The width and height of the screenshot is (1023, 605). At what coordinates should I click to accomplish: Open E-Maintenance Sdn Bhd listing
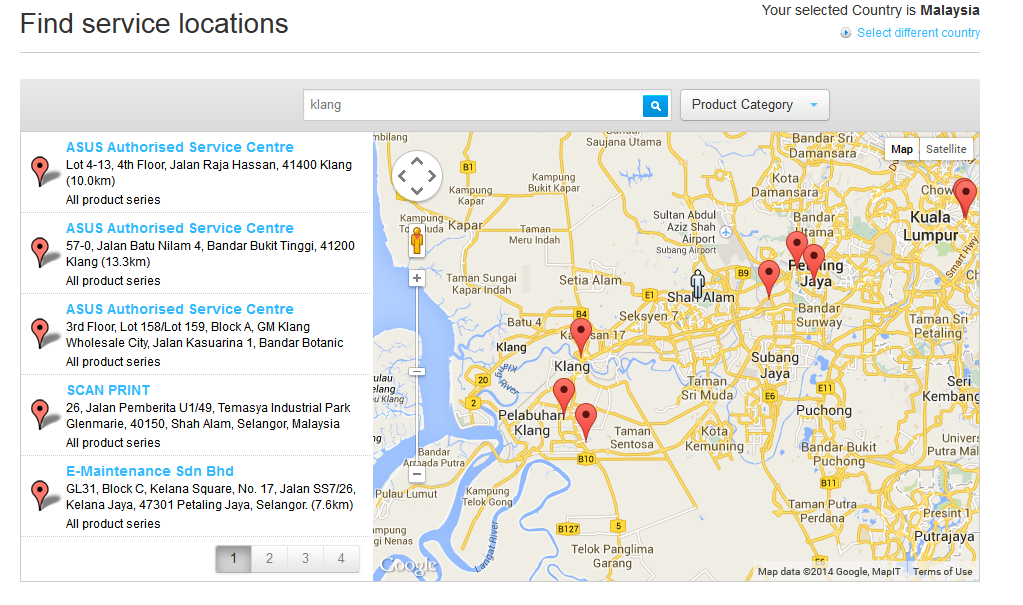pyautogui.click(x=149, y=471)
